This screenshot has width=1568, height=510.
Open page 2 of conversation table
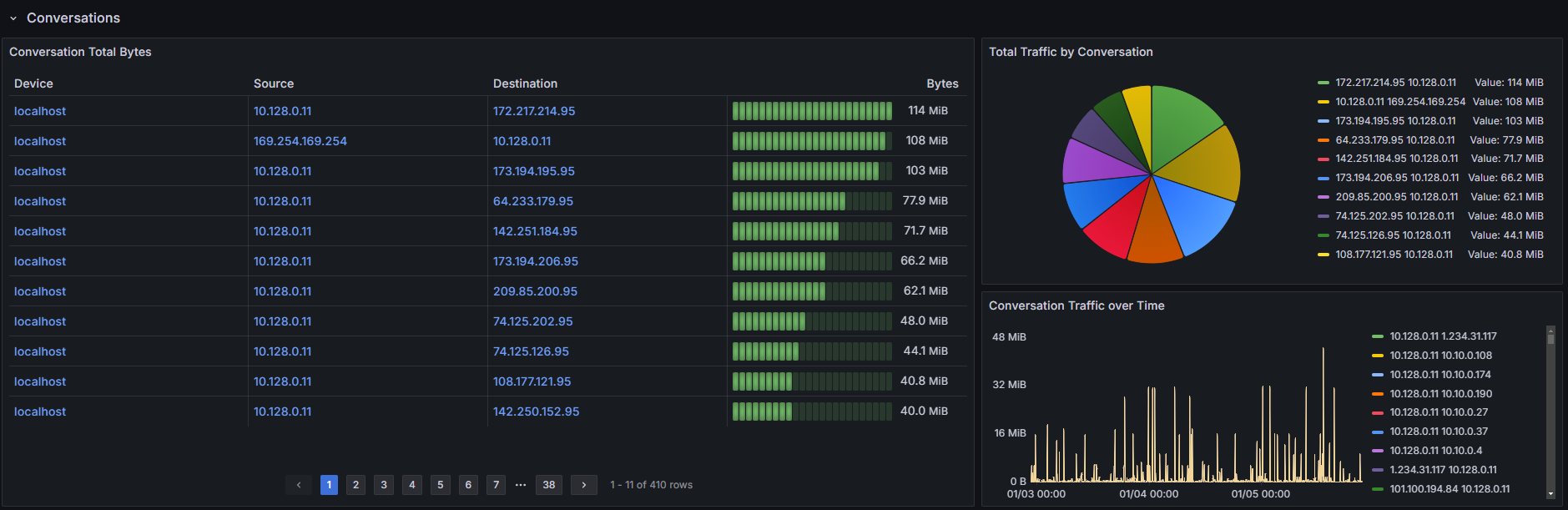pos(356,485)
